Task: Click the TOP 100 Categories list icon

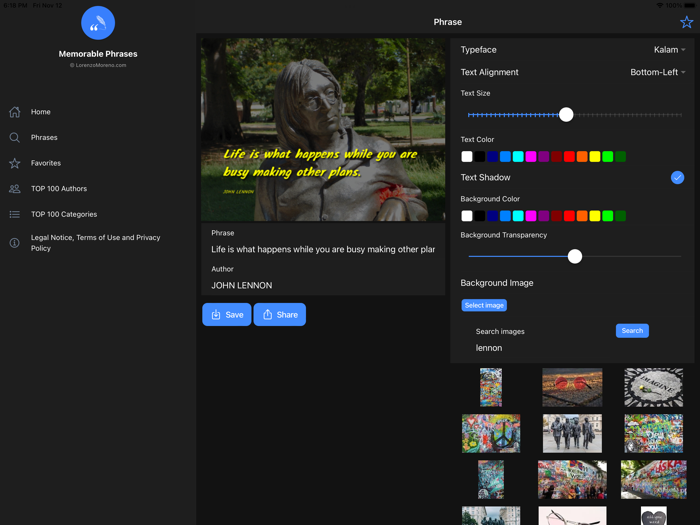Action: tap(15, 214)
